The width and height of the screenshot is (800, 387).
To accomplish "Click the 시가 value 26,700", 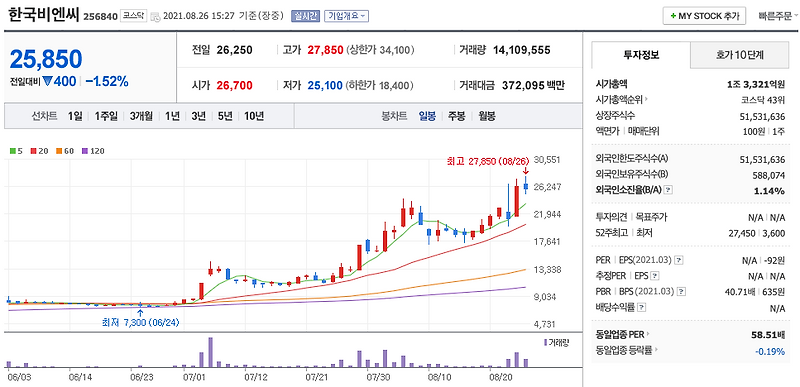I will (235, 85).
